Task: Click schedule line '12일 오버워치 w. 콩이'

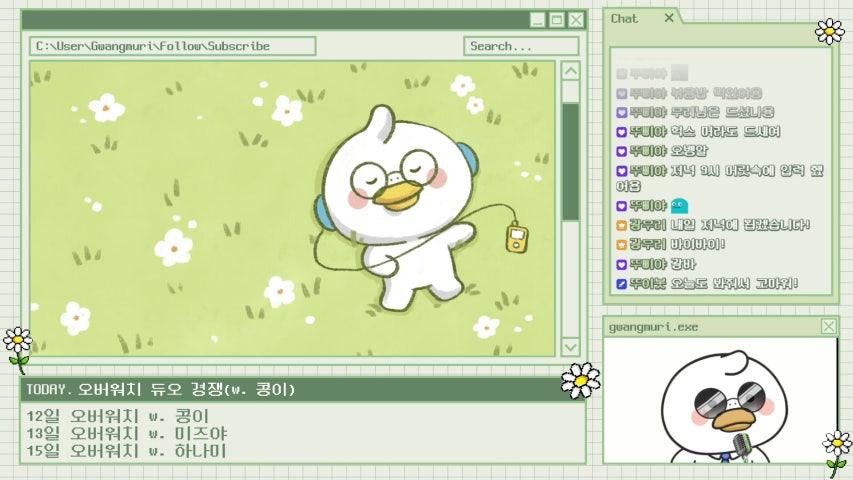Action: click(118, 416)
